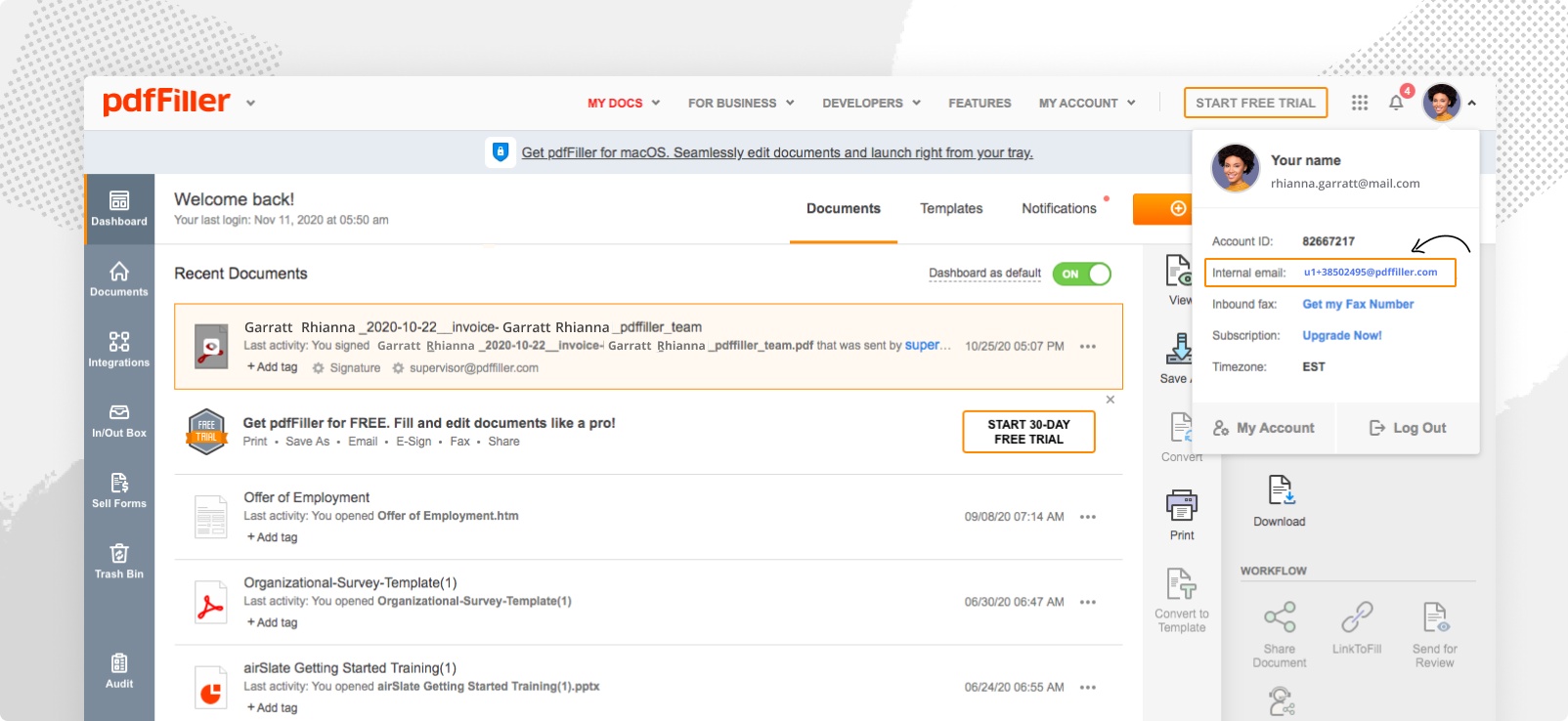This screenshot has width=1568, height=721.
Task: Expand the pdfFiller logo dropdown arrow
Action: tap(250, 103)
